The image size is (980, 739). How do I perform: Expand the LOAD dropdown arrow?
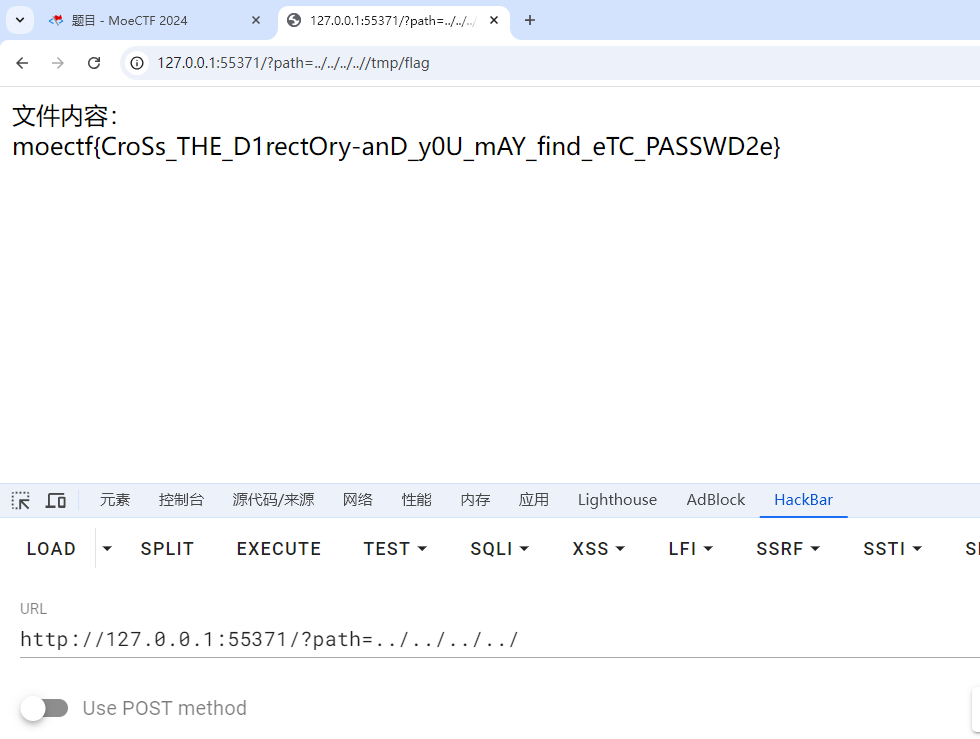click(x=108, y=549)
